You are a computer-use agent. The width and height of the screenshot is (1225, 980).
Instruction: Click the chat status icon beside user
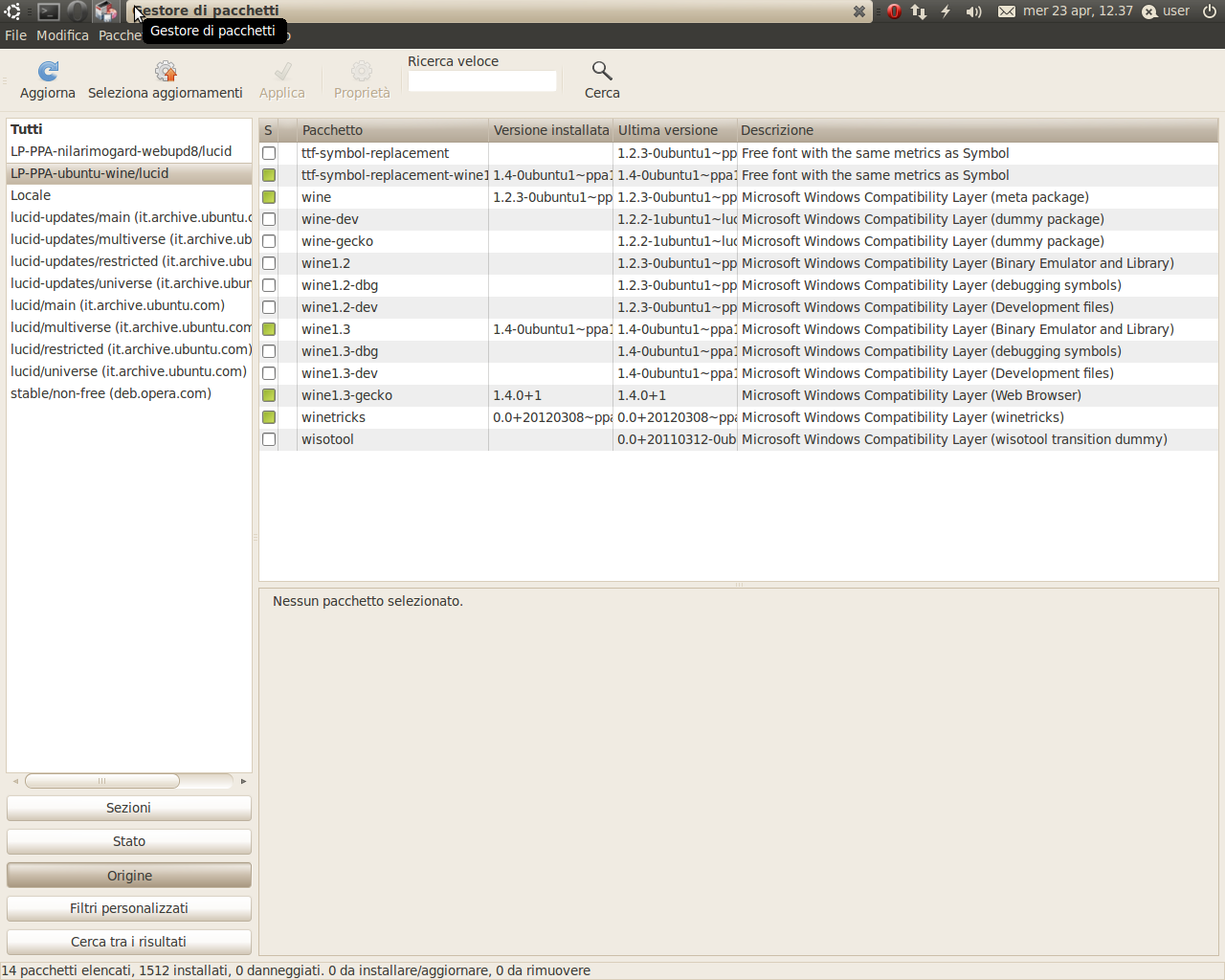click(x=1149, y=11)
